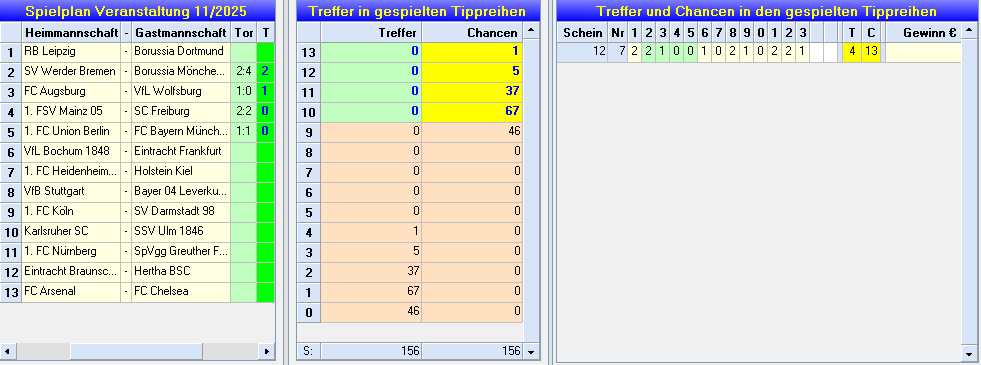Click the blue T value 2 for Werder Bremen
This screenshot has height=365, width=981.
[x=265, y=71]
